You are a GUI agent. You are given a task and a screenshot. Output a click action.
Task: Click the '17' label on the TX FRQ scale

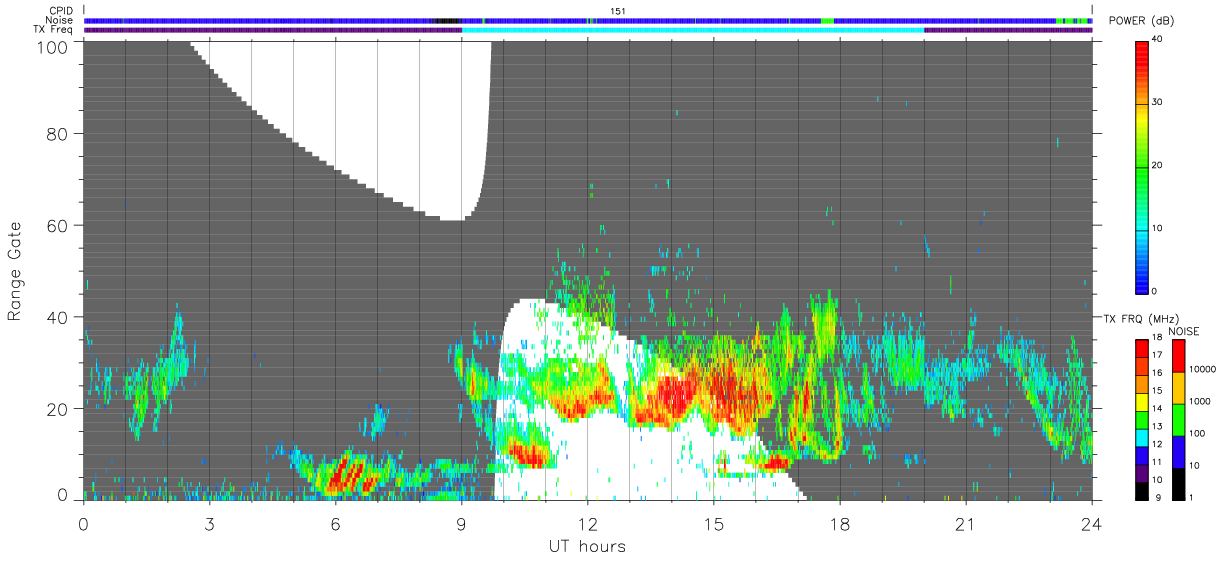coord(1158,355)
